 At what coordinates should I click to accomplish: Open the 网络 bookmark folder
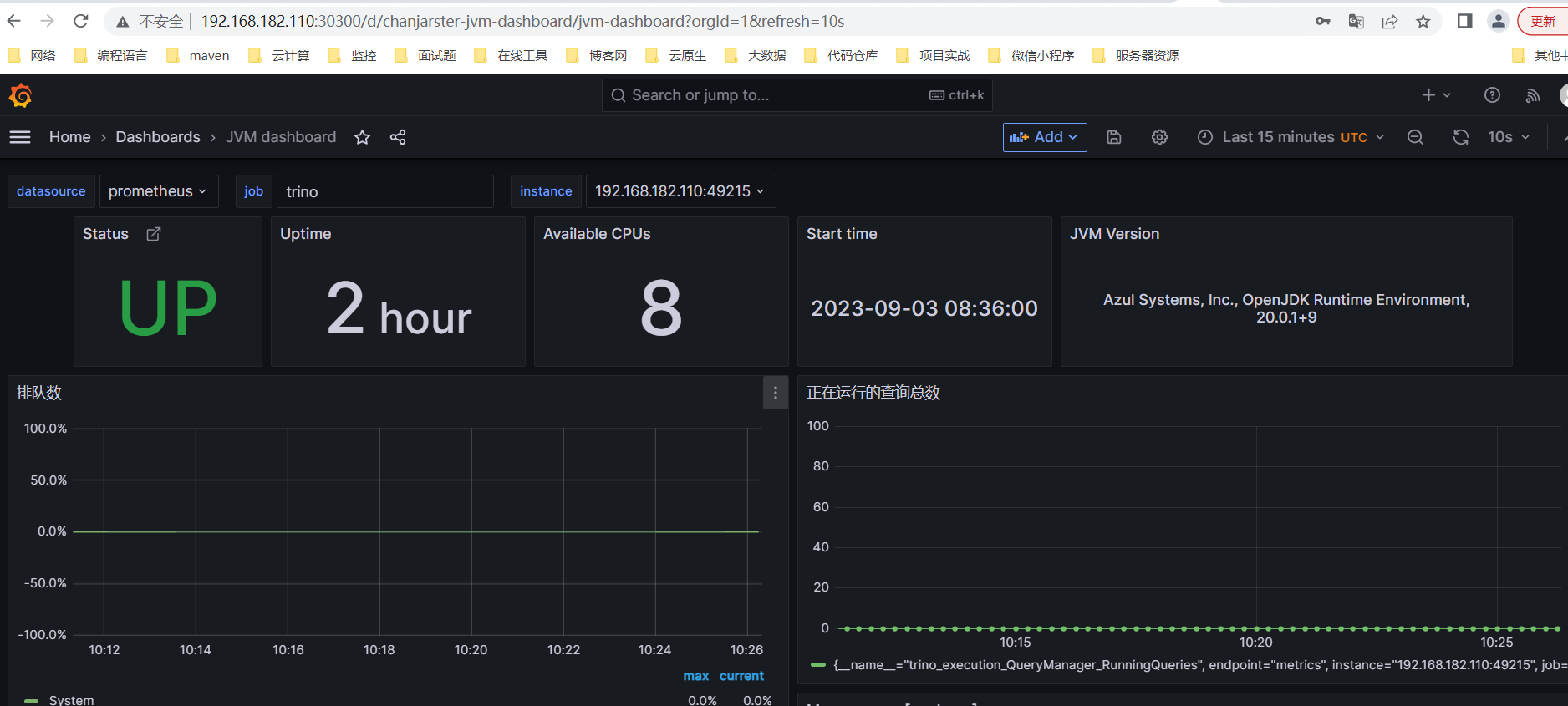pos(32,55)
